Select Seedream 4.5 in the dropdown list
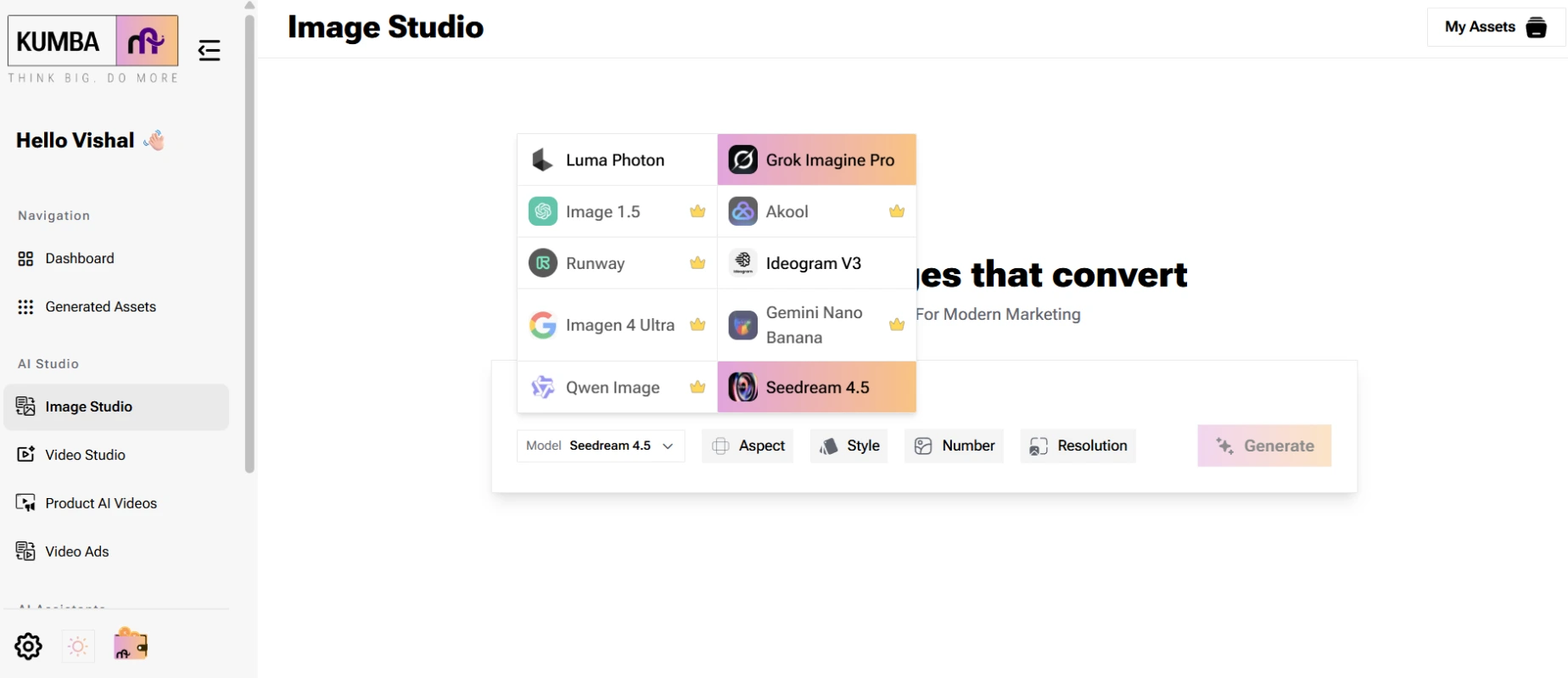The width and height of the screenshot is (1568, 678). [x=817, y=387]
